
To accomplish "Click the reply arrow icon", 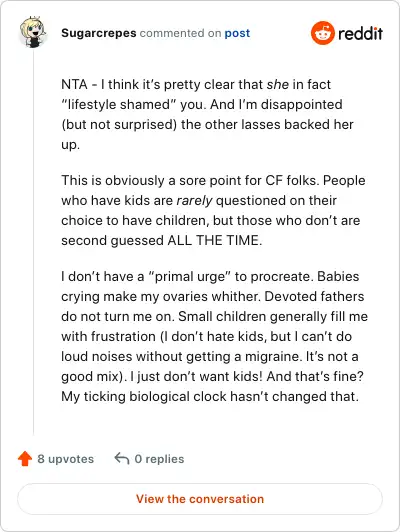I will 122,458.
